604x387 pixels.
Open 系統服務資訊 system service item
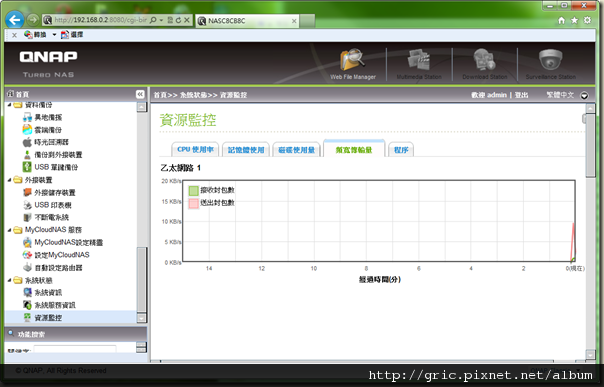(x=49, y=305)
